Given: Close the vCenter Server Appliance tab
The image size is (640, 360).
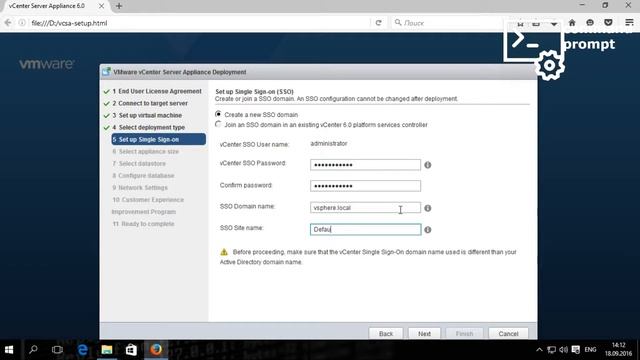Looking at the screenshot, I should (x=101, y=6).
